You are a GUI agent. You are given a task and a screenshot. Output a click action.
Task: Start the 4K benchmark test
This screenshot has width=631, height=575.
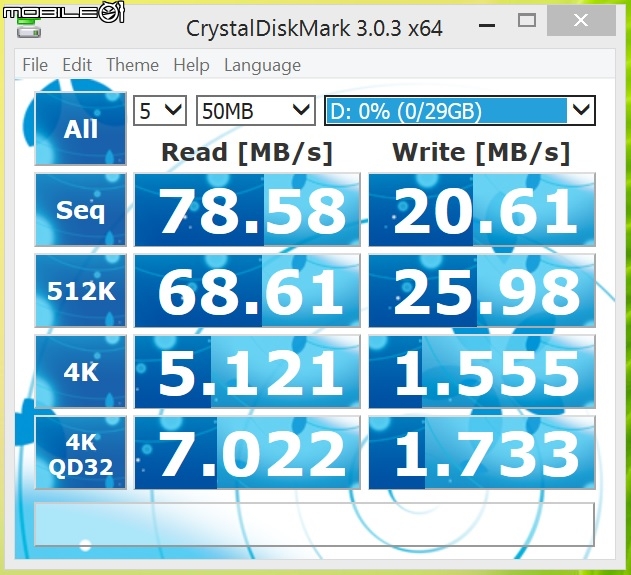point(80,372)
